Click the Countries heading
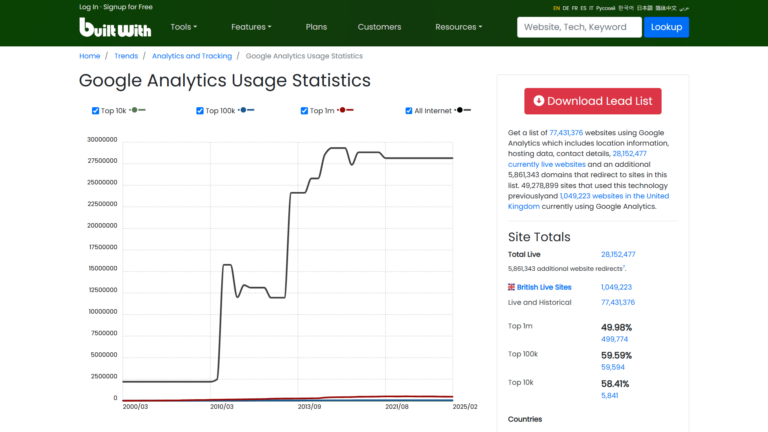The image size is (768, 432). pos(525,419)
